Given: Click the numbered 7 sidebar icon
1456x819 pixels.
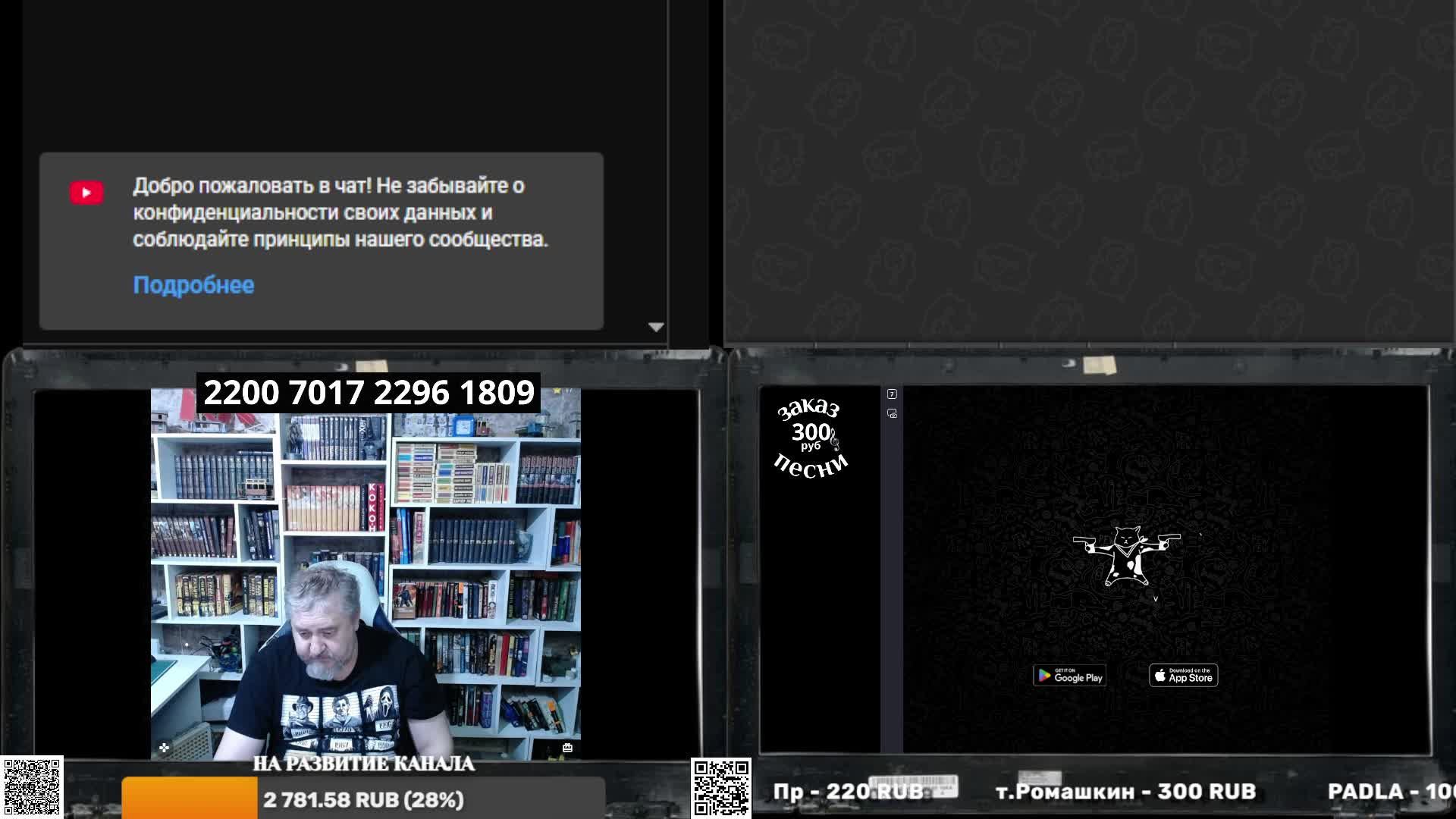Looking at the screenshot, I should (x=892, y=394).
